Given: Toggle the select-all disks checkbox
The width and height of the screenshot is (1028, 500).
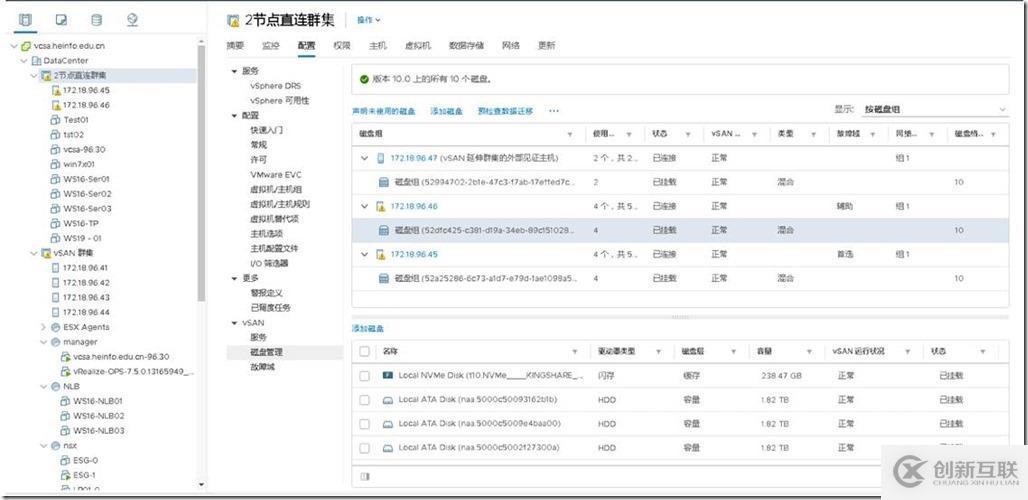Looking at the screenshot, I should (365, 352).
